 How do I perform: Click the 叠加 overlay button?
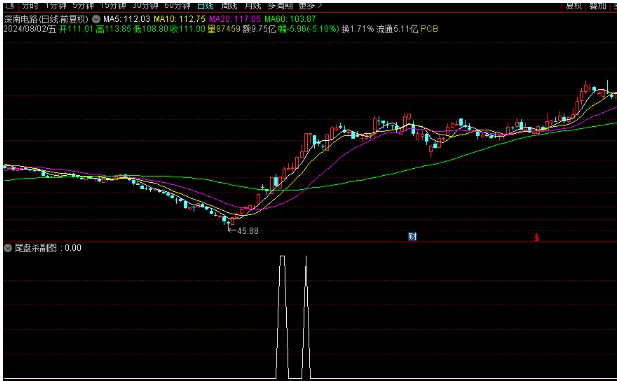(x=598, y=6)
